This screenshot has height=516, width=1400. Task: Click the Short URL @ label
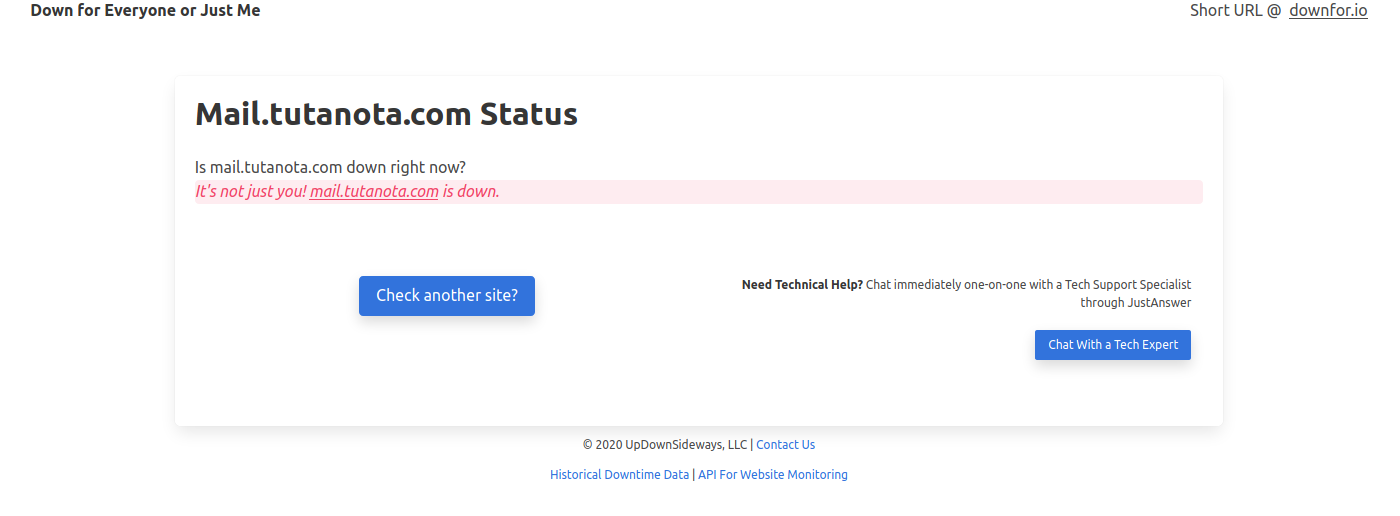[x=1235, y=11]
